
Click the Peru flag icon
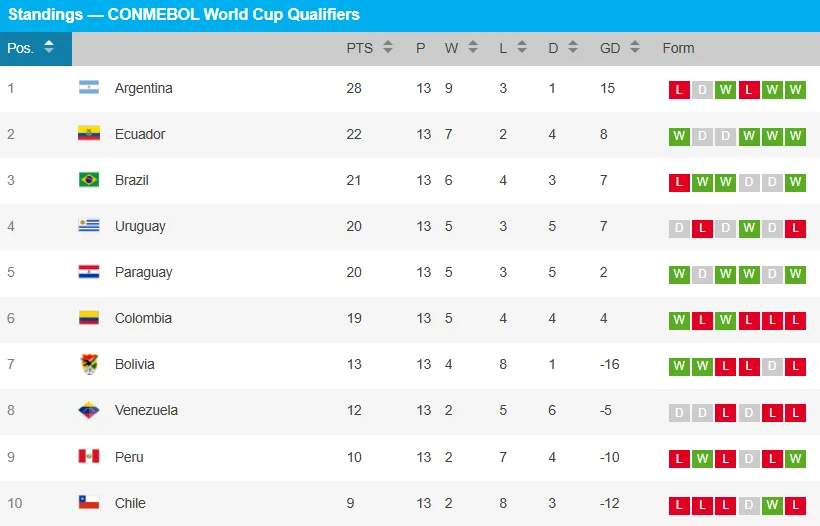tap(89, 457)
